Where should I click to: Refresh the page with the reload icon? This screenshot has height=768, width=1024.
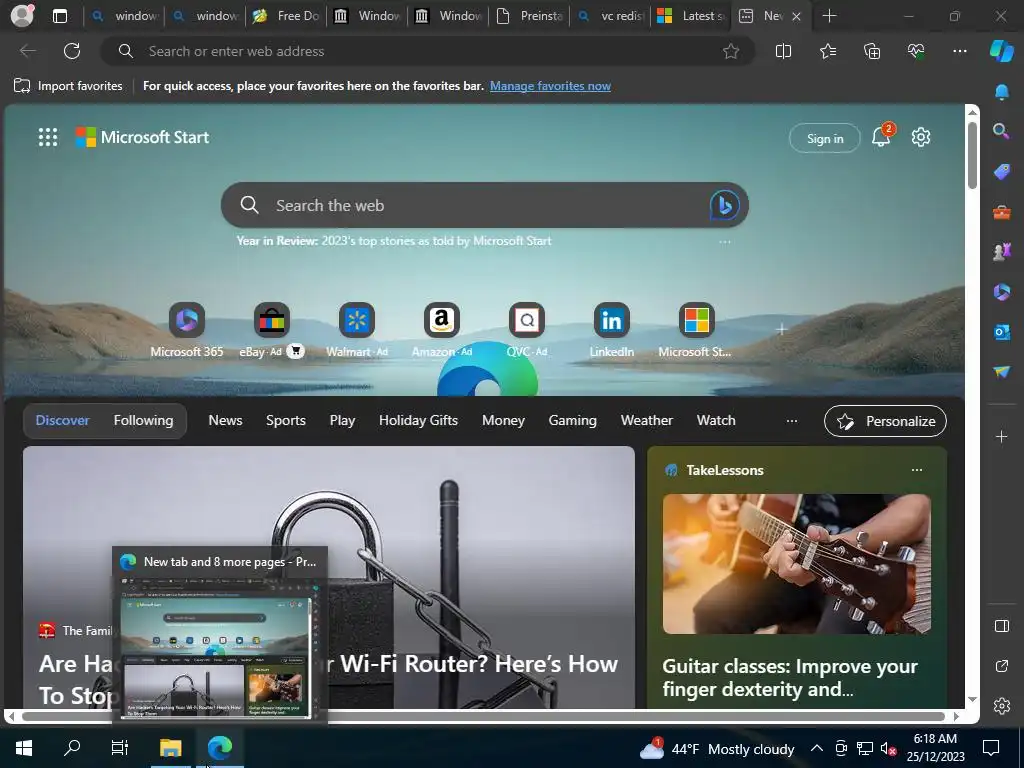pos(72,51)
